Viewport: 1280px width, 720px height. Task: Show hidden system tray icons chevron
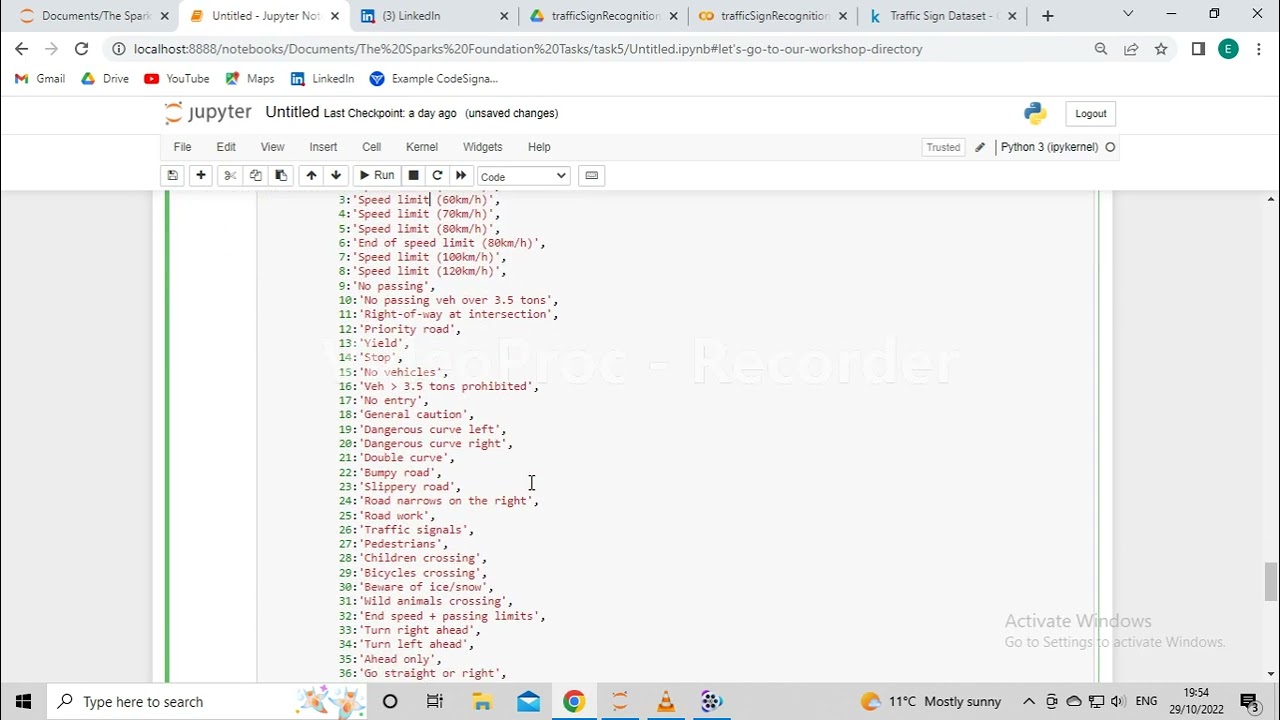(1028, 702)
